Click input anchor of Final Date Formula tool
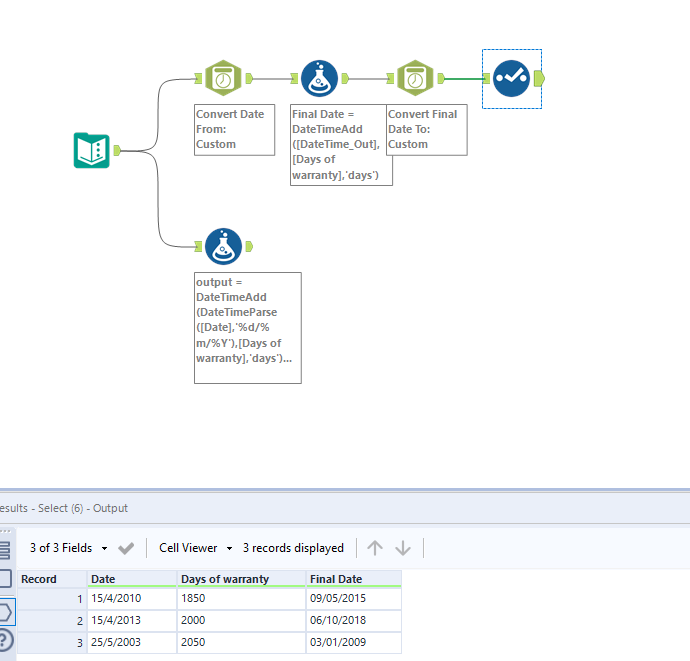The width and height of the screenshot is (690, 661). [x=294, y=78]
